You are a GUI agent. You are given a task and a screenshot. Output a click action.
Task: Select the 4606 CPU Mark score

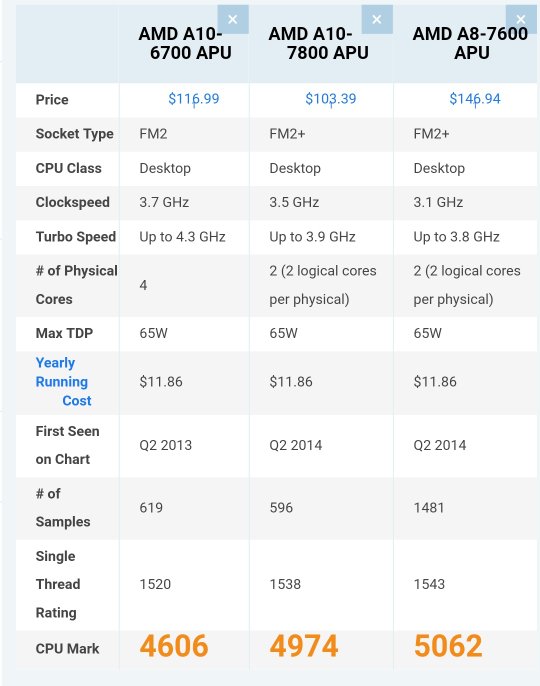pos(174,646)
